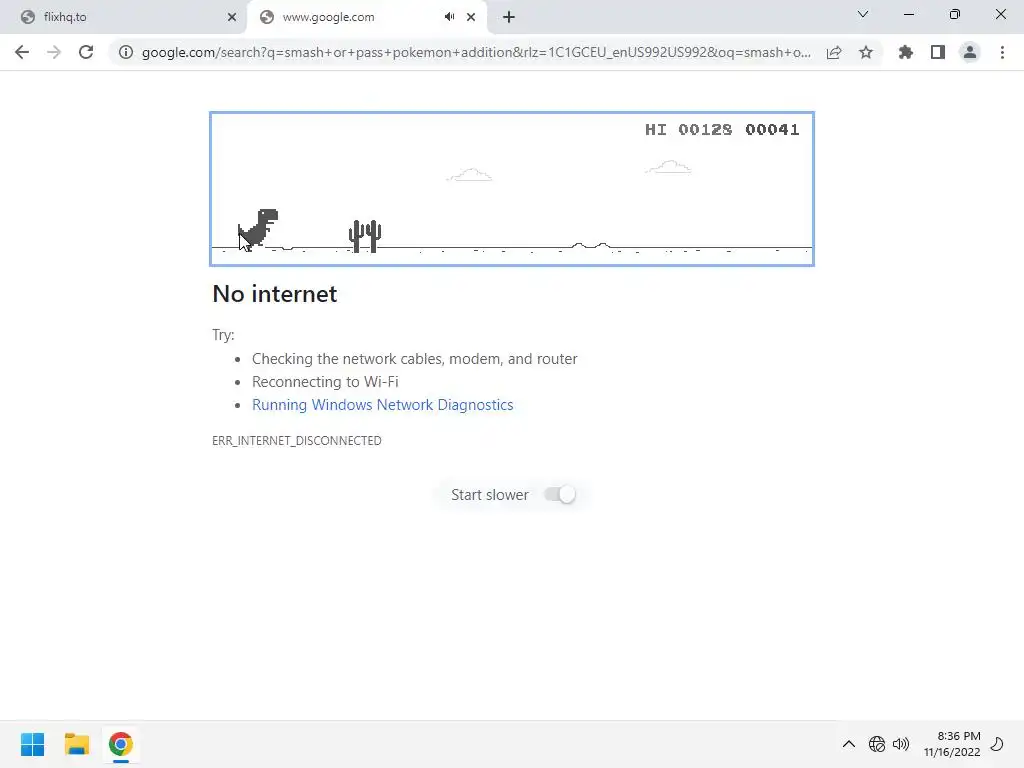
Task: Open the clock and date 8:36 PM
Action: click(x=952, y=744)
